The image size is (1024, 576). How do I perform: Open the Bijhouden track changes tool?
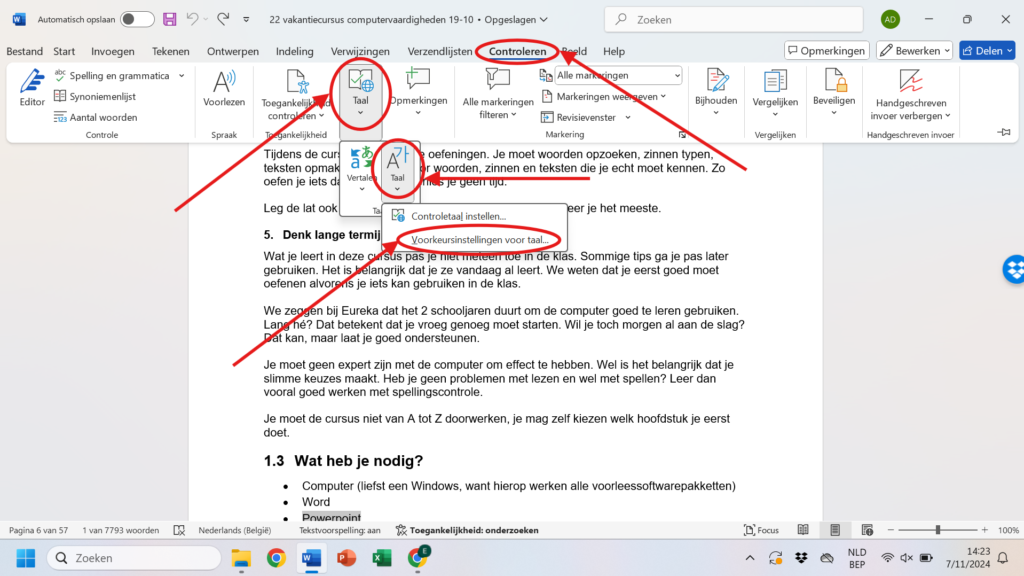click(716, 87)
